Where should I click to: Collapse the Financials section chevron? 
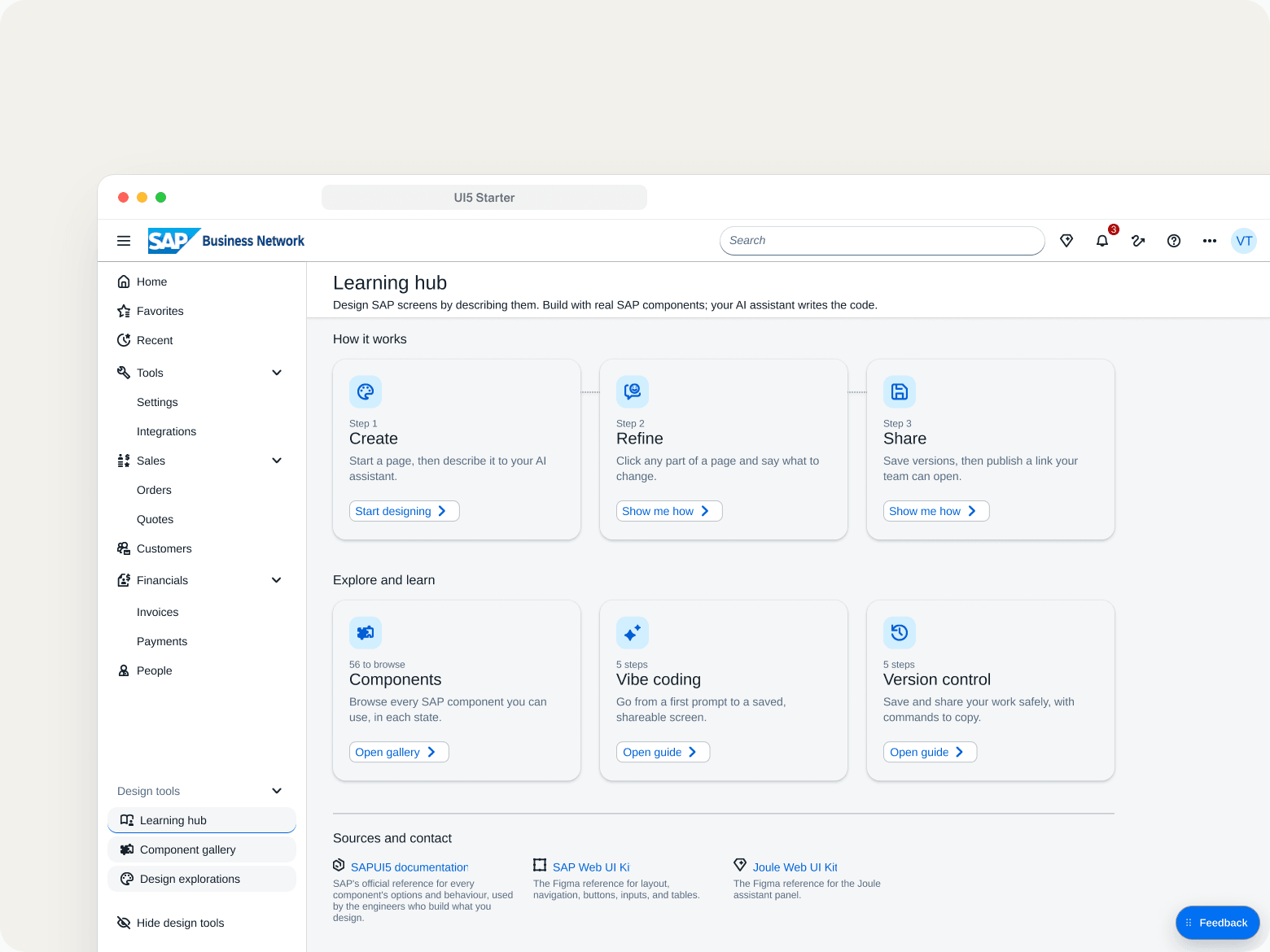[277, 580]
